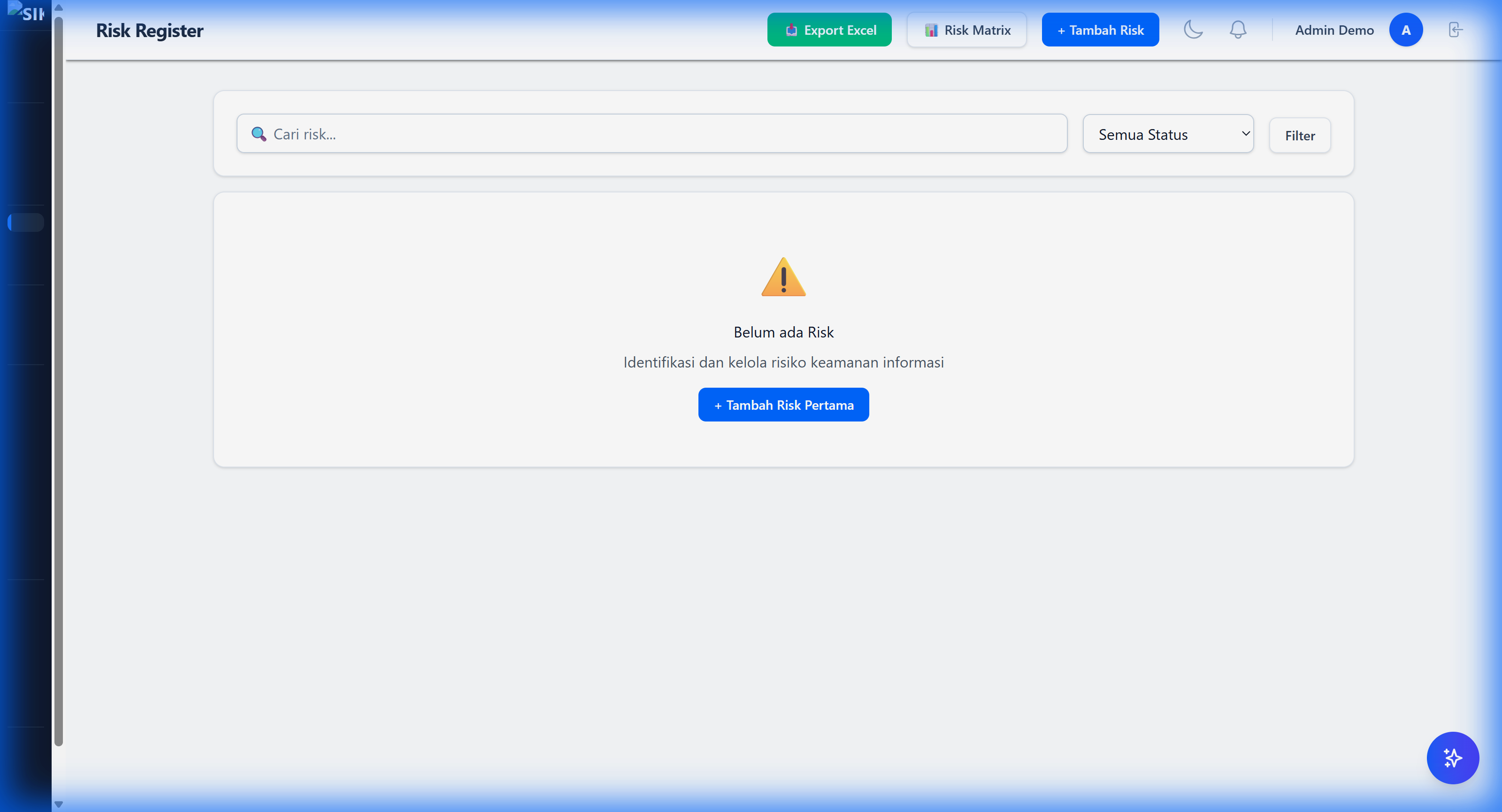
Task: Open notifications via the bell icon
Action: (1237, 30)
